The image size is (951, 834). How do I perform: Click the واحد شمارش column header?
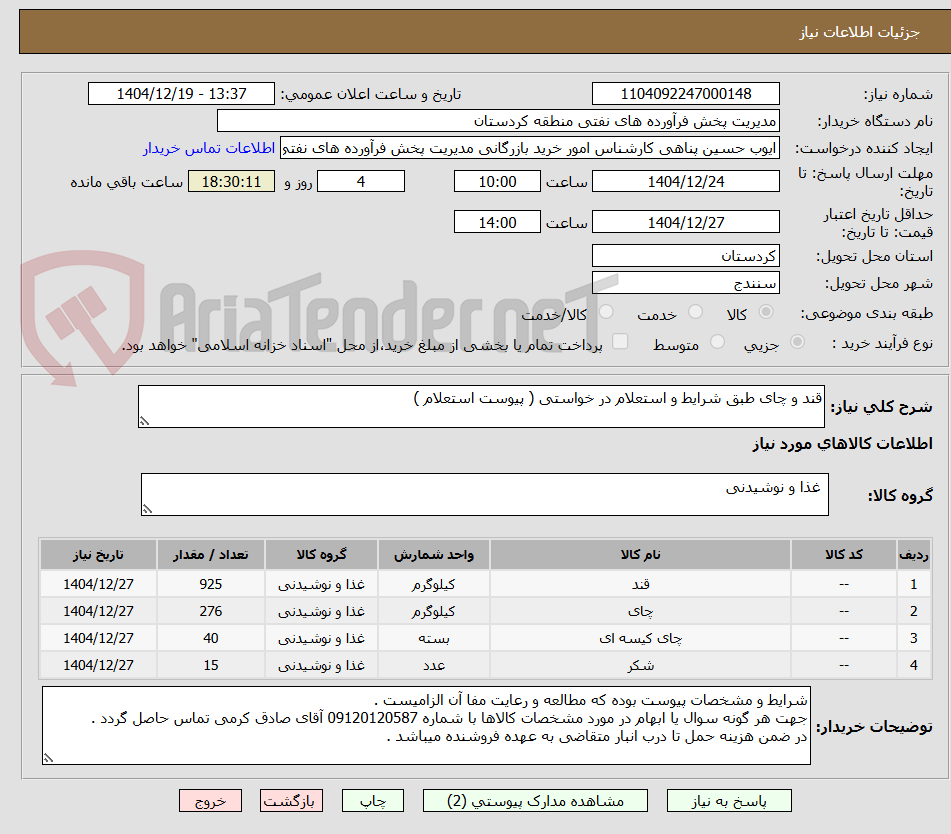pos(434,554)
